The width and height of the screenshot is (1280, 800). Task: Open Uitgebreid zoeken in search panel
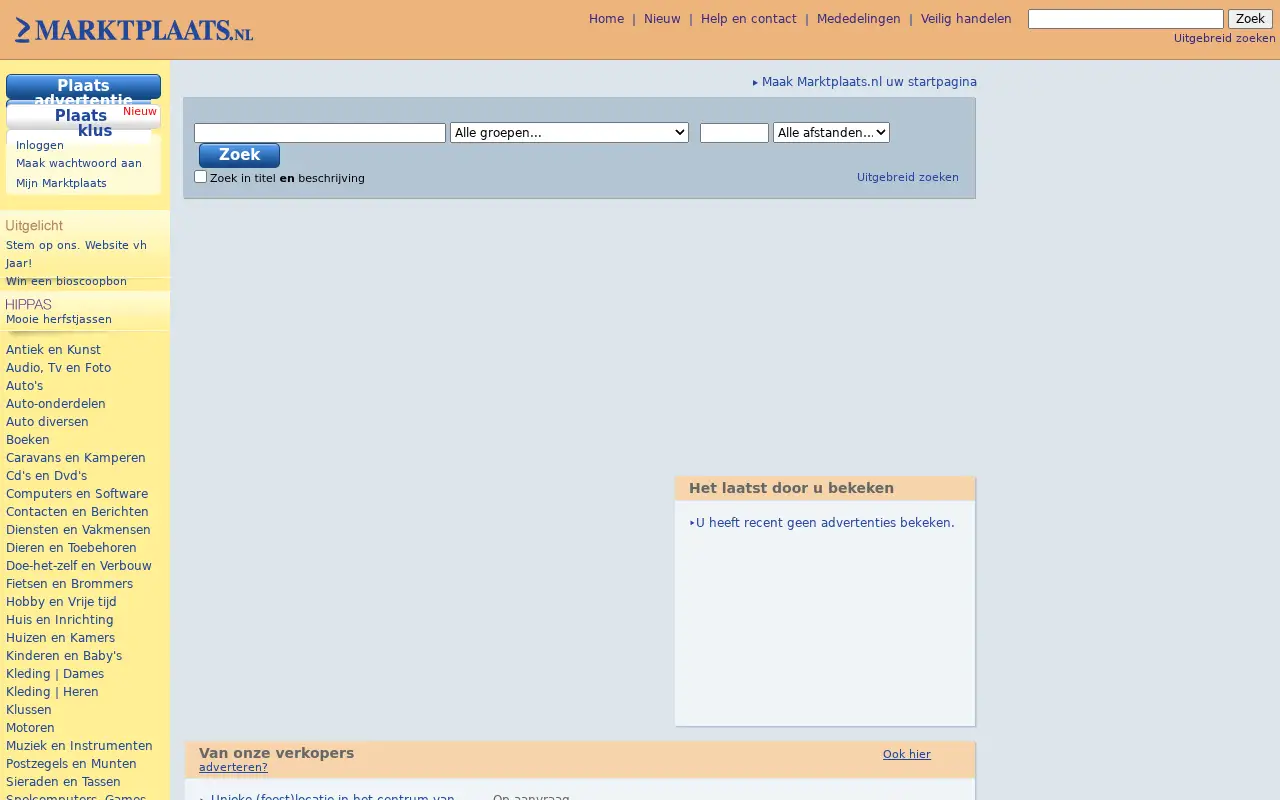tap(907, 177)
